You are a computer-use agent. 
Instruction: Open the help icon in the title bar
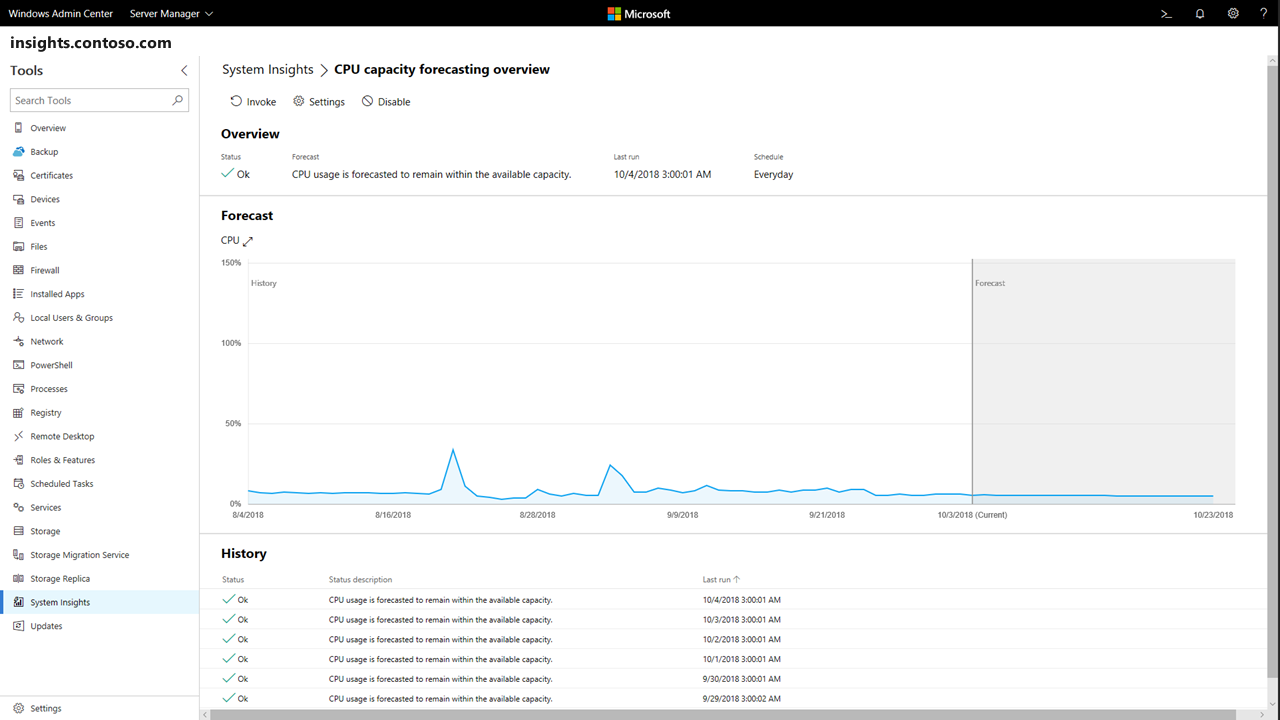1263,13
